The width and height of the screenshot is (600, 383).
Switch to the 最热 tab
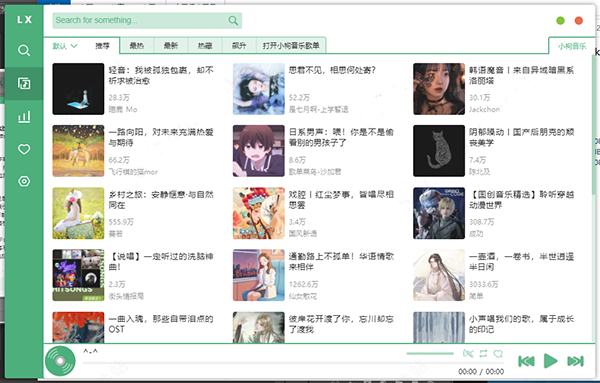[x=137, y=46]
